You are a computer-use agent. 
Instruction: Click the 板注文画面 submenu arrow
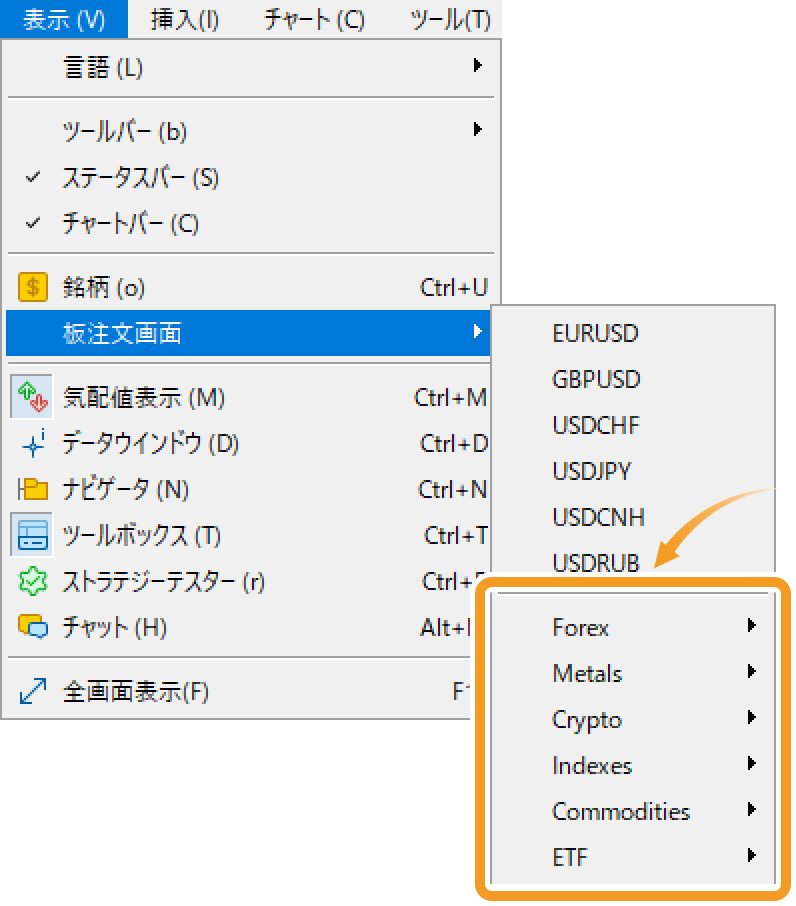477,331
